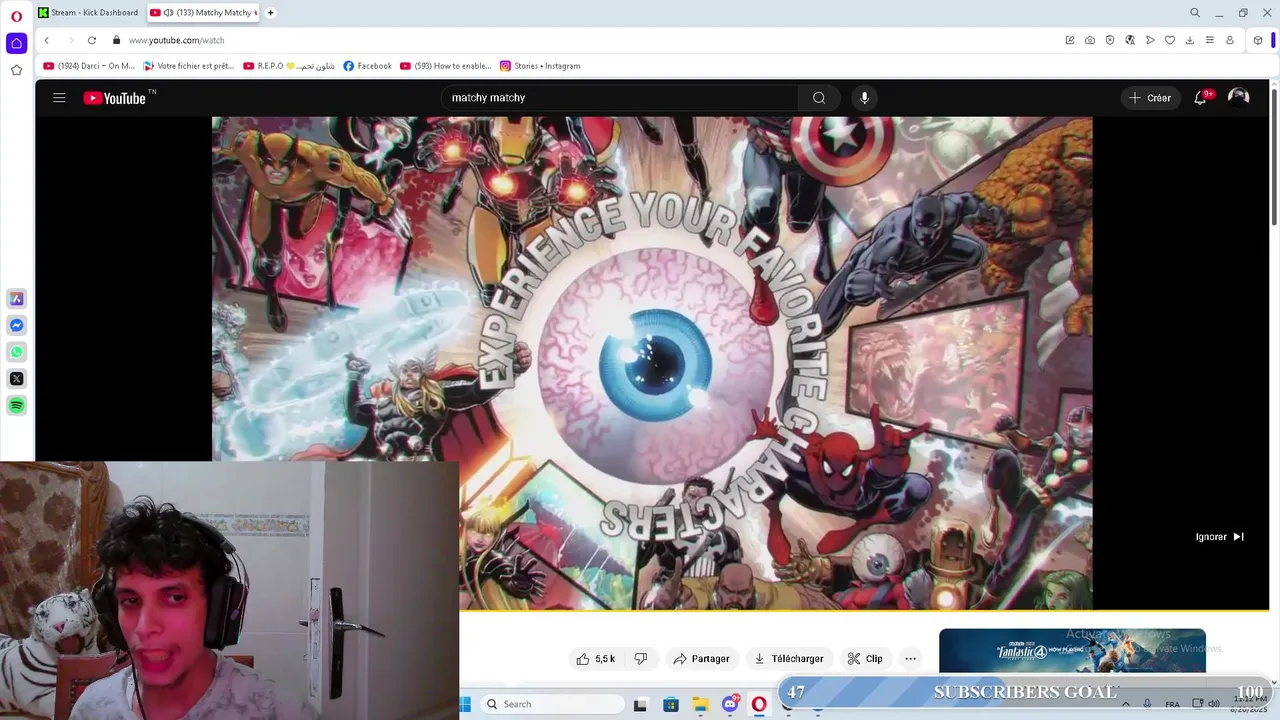The image size is (1280, 720).
Task: Click the YouTube search box with matchy matchy
Action: 620,98
